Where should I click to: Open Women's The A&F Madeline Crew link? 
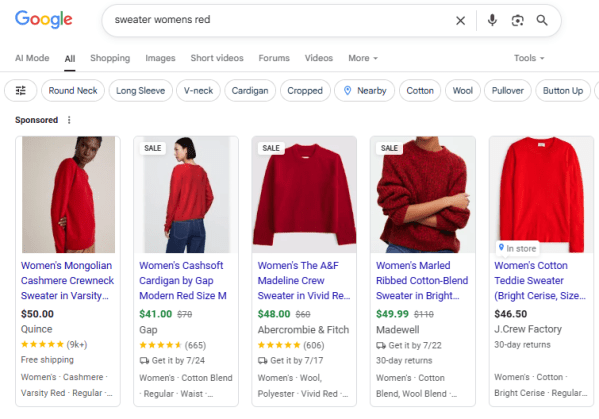304,281
